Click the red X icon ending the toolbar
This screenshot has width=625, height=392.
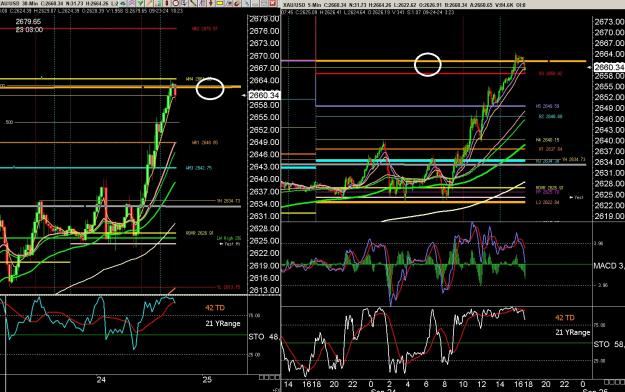[273, 3]
